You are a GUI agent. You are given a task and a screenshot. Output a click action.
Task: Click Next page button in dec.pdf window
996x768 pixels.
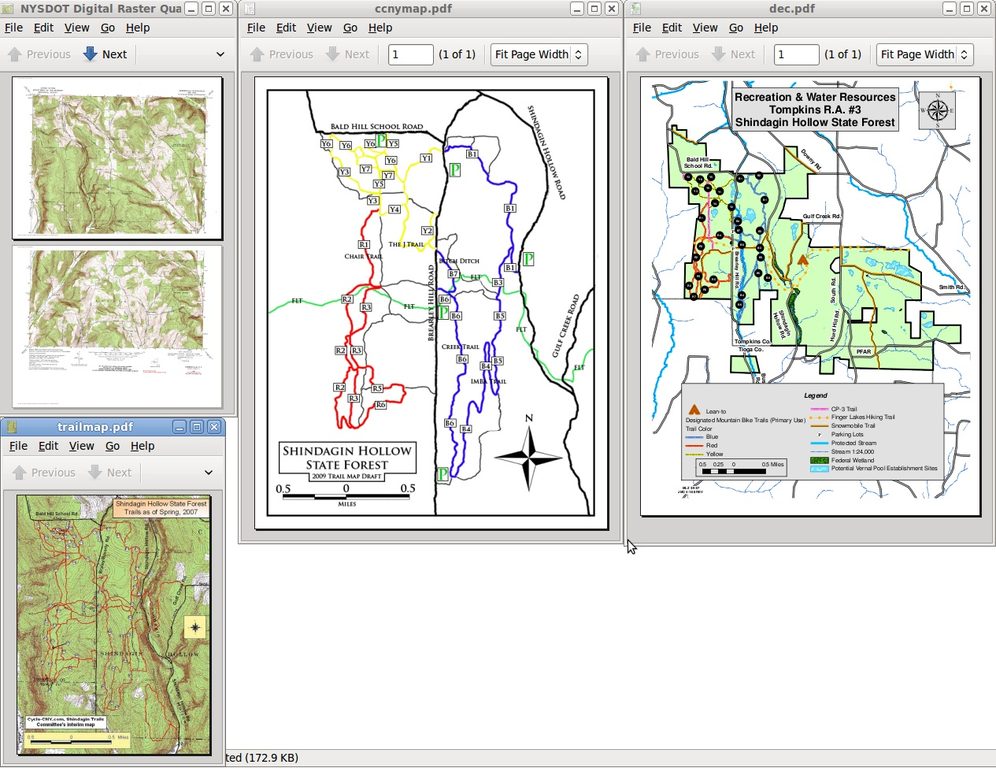click(733, 54)
